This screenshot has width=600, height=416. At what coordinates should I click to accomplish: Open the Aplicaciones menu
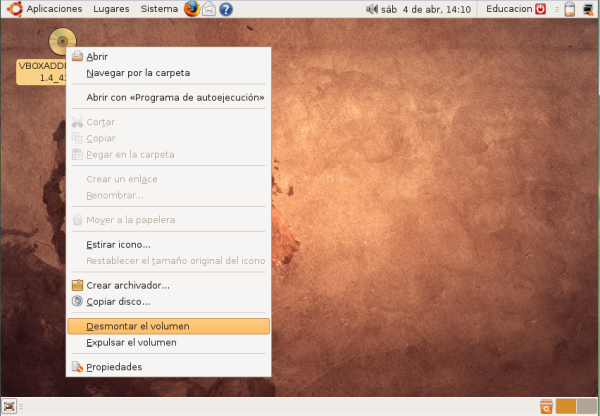point(46,9)
